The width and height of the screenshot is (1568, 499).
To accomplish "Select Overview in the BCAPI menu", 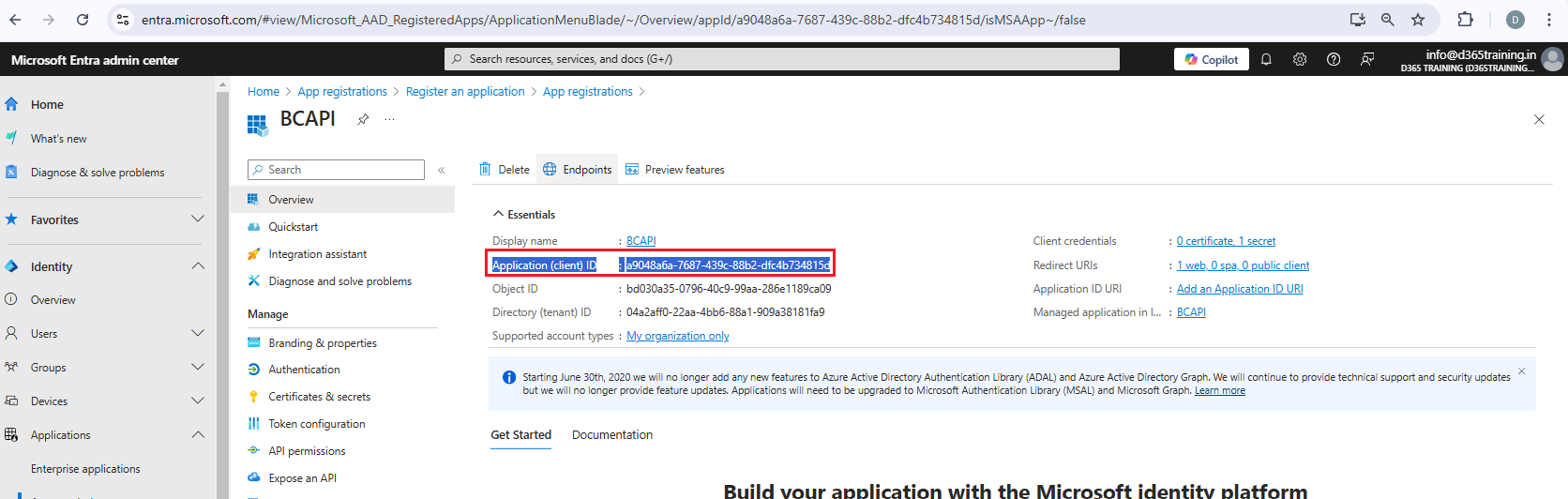I will [343, 200].
